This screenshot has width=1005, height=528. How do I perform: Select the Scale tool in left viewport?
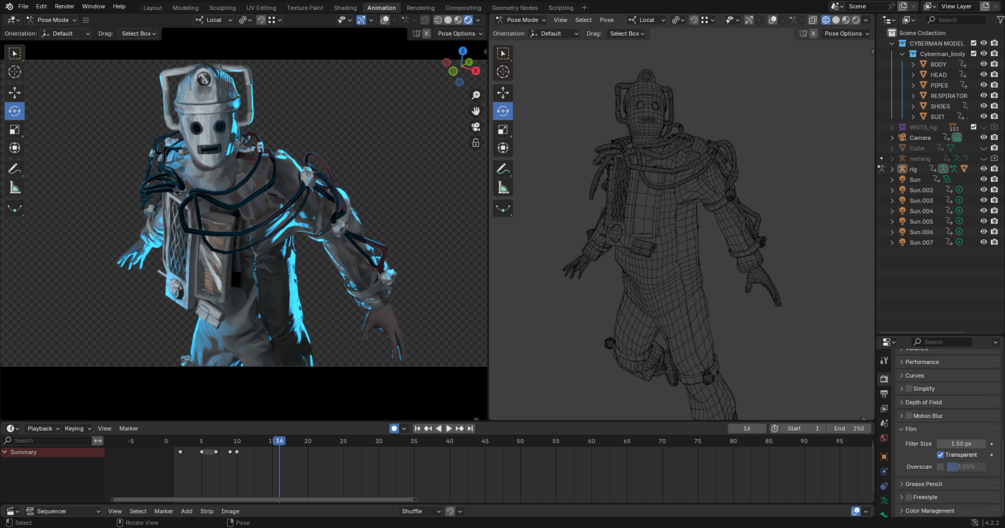click(x=15, y=130)
